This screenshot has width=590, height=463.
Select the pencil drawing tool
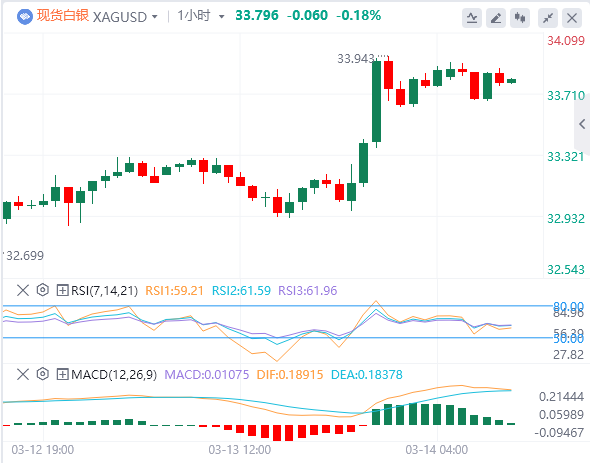click(x=496, y=18)
